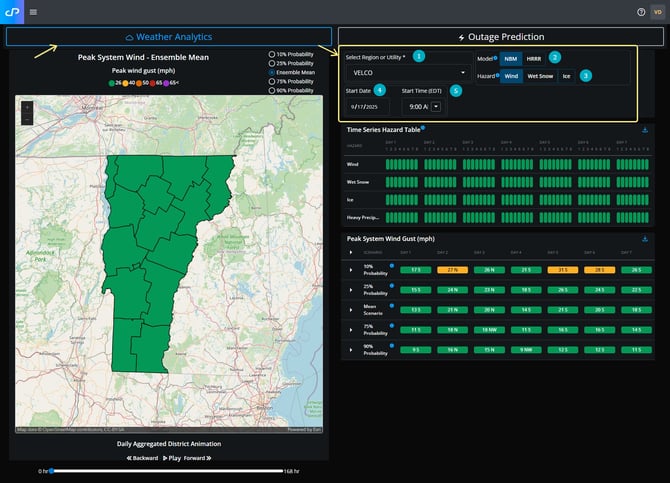Image resolution: width=670 pixels, height=483 pixels.
Task: Choose the Wet Snow hazard button
Action: (x=539, y=75)
